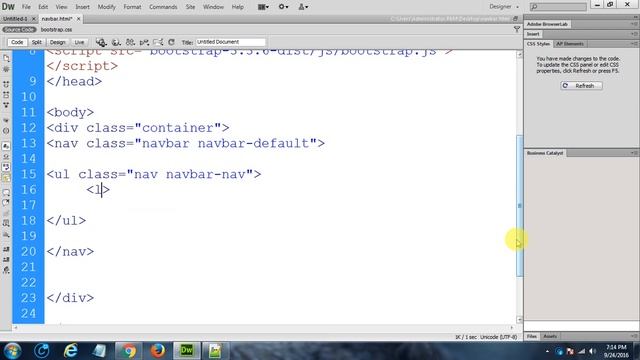Viewport: 640px width, 360px height.
Task: Open the Adobe BrowserLab panel tab
Action: tap(547, 24)
